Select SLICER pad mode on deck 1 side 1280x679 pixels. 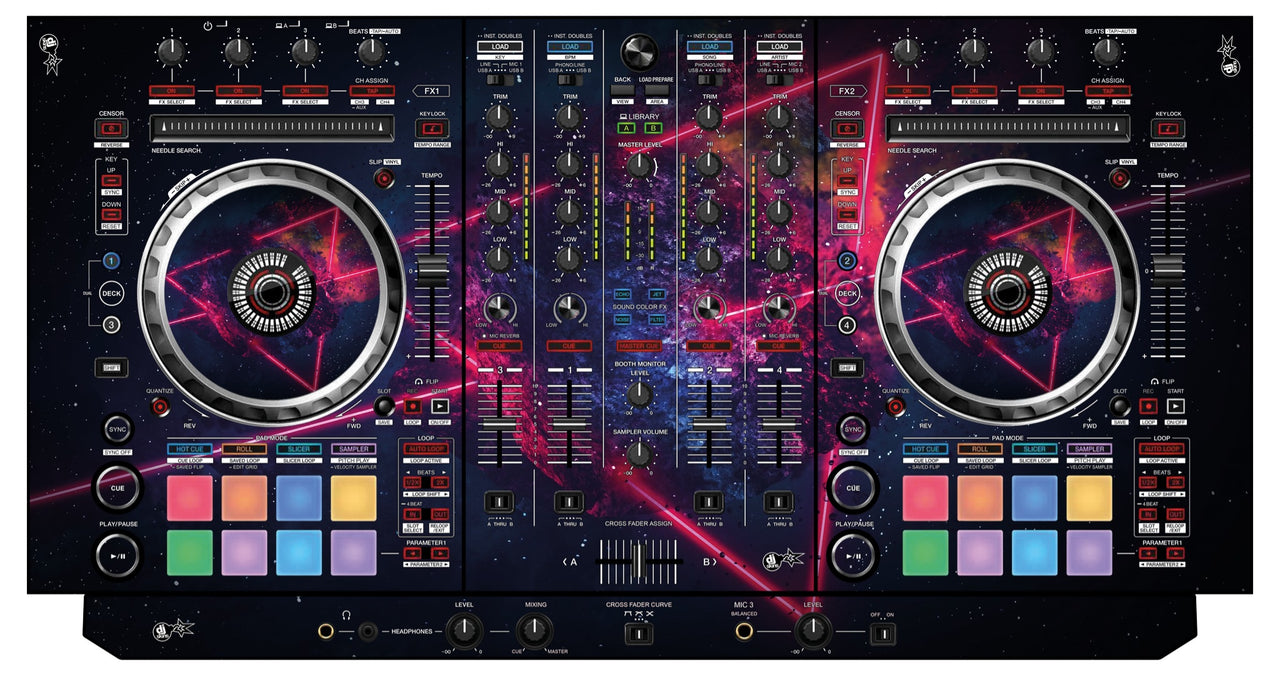point(299,450)
